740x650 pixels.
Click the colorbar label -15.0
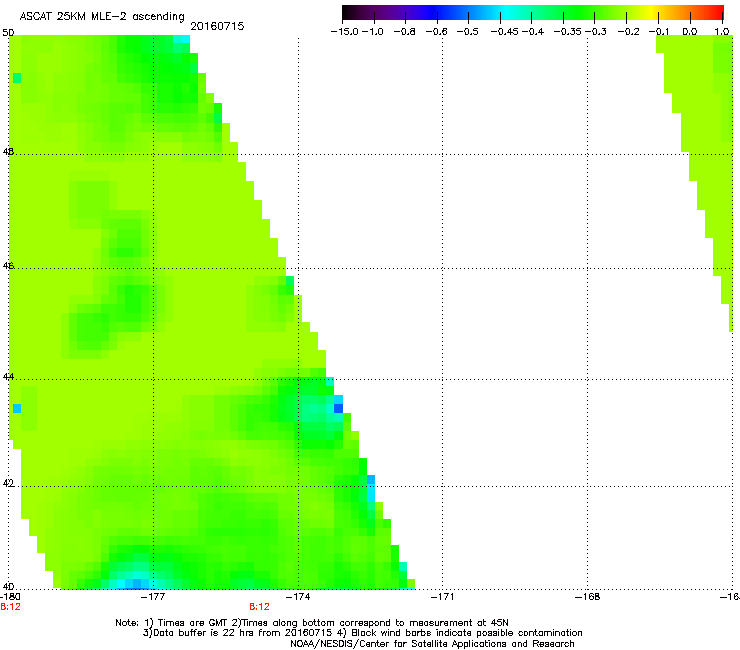[x=345, y=32]
